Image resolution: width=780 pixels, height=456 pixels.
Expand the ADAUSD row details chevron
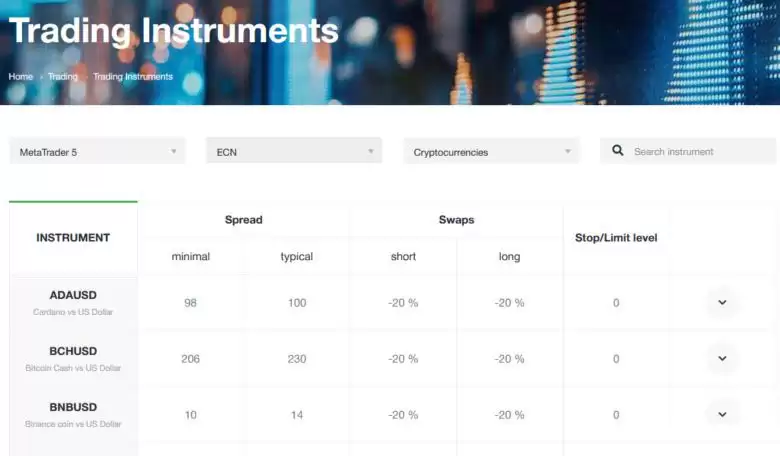722,302
